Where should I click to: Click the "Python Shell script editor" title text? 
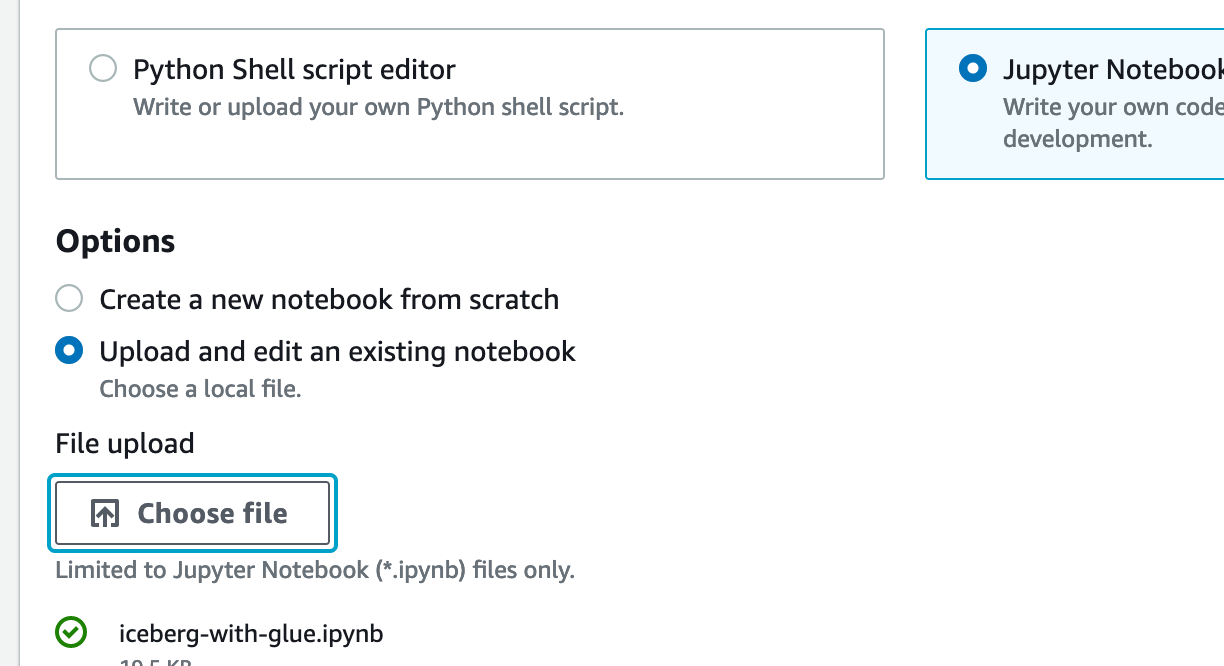(294, 70)
